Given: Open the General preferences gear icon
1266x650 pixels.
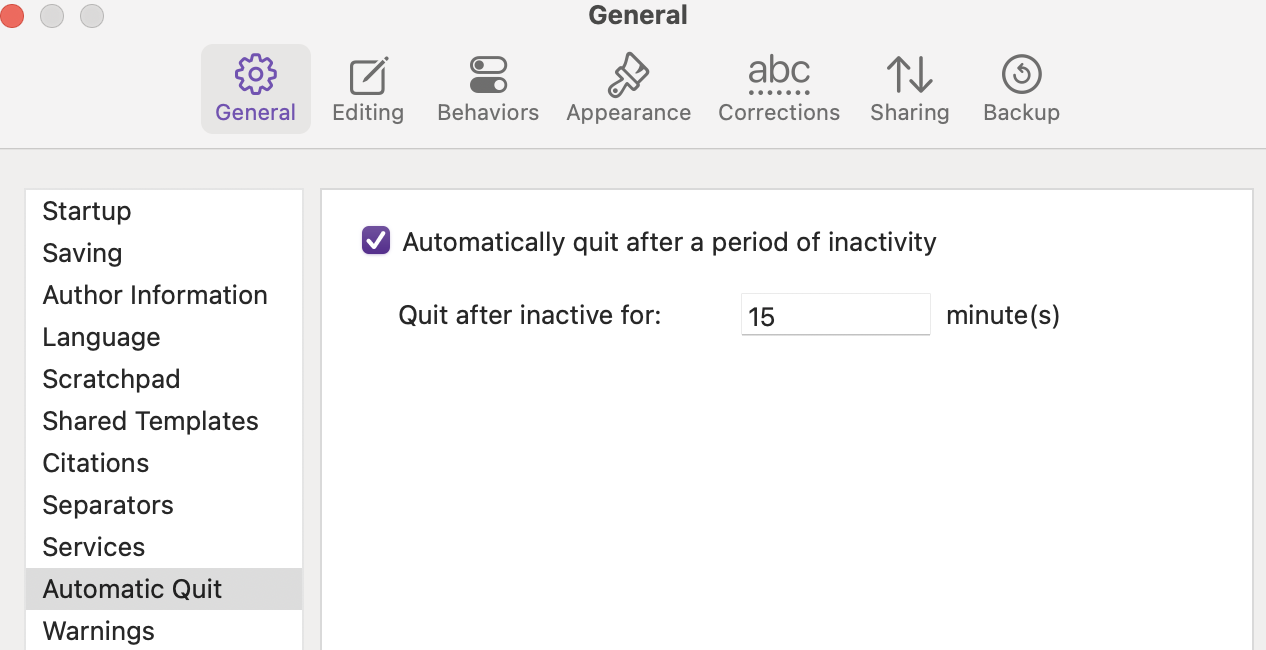Looking at the screenshot, I should tap(256, 75).
